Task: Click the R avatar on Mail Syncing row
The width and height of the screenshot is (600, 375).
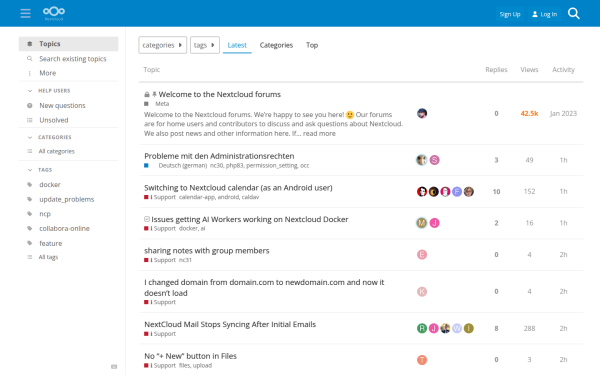Action: pos(422,328)
